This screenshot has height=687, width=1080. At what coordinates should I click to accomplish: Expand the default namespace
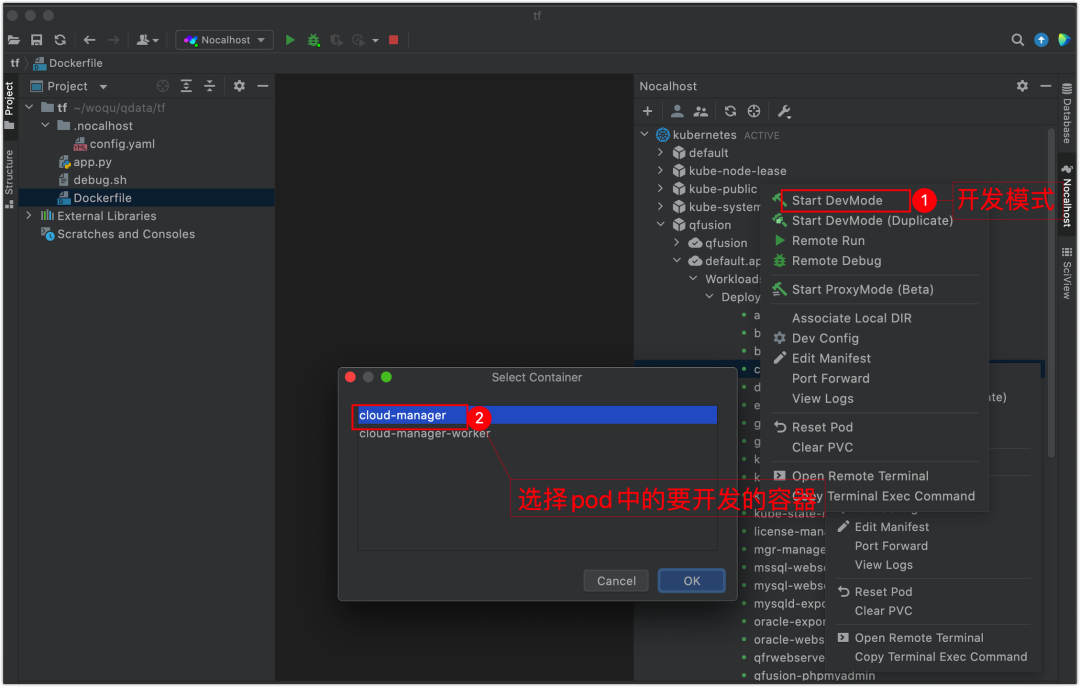point(661,152)
